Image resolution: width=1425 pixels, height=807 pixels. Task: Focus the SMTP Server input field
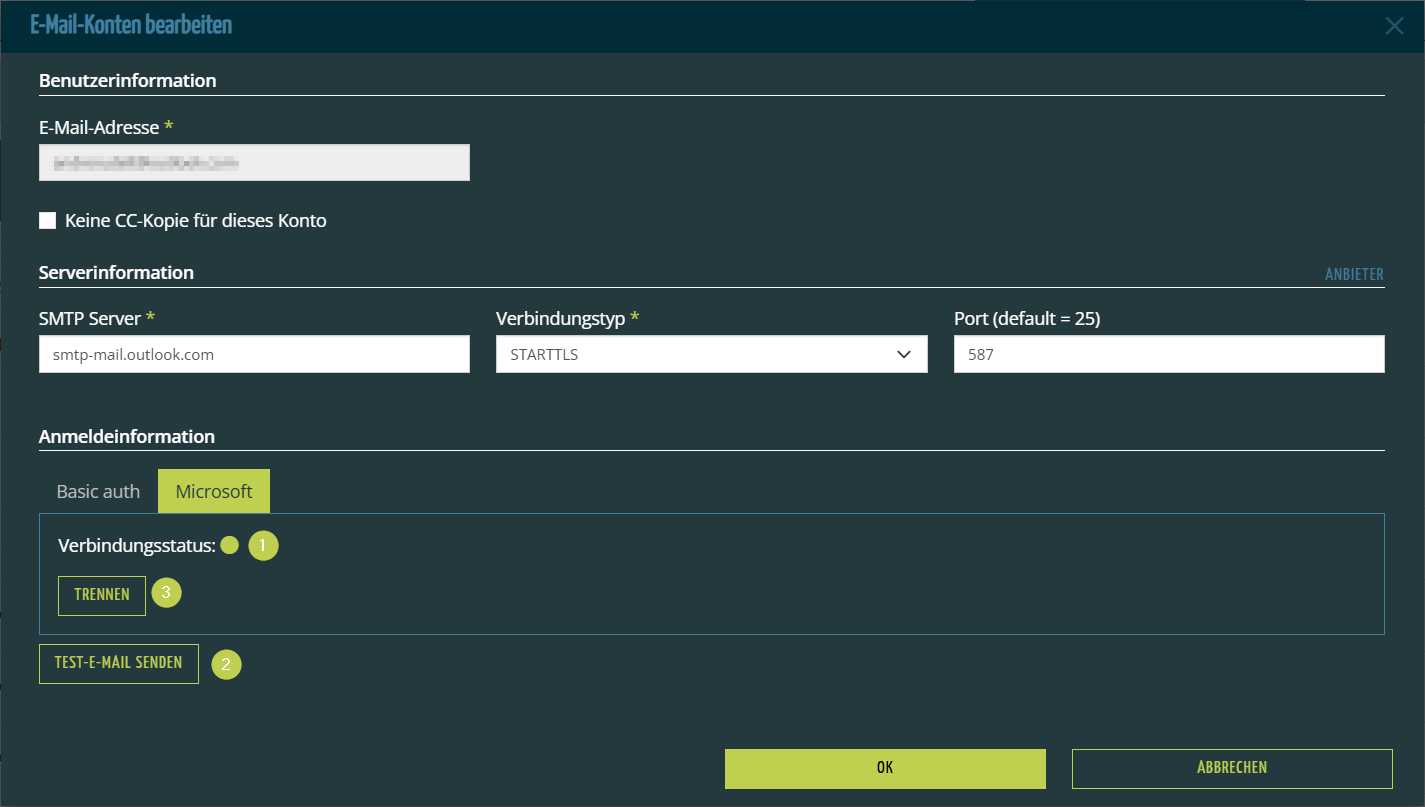(254, 354)
